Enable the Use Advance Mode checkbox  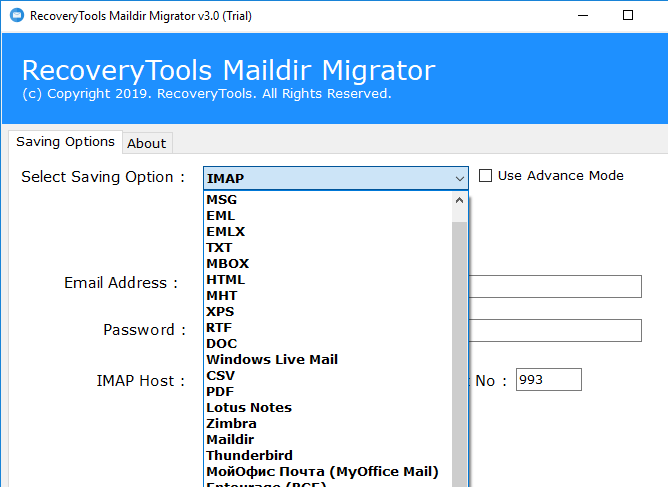485,176
